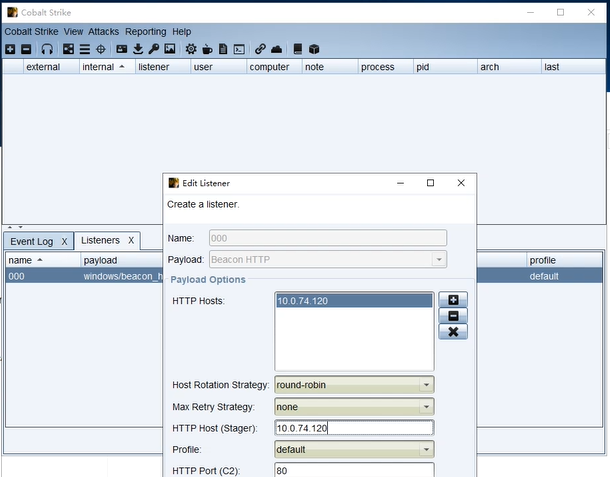Click the connect to team server plus icon
The height and width of the screenshot is (477, 610).
coord(10,49)
